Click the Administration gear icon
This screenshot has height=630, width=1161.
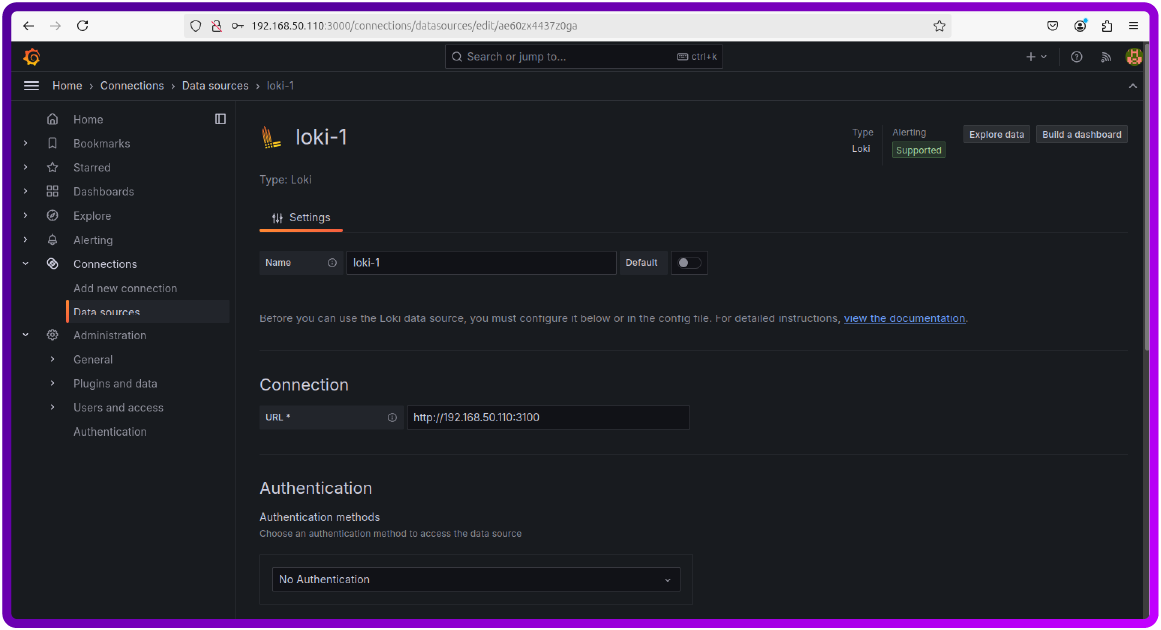52,335
